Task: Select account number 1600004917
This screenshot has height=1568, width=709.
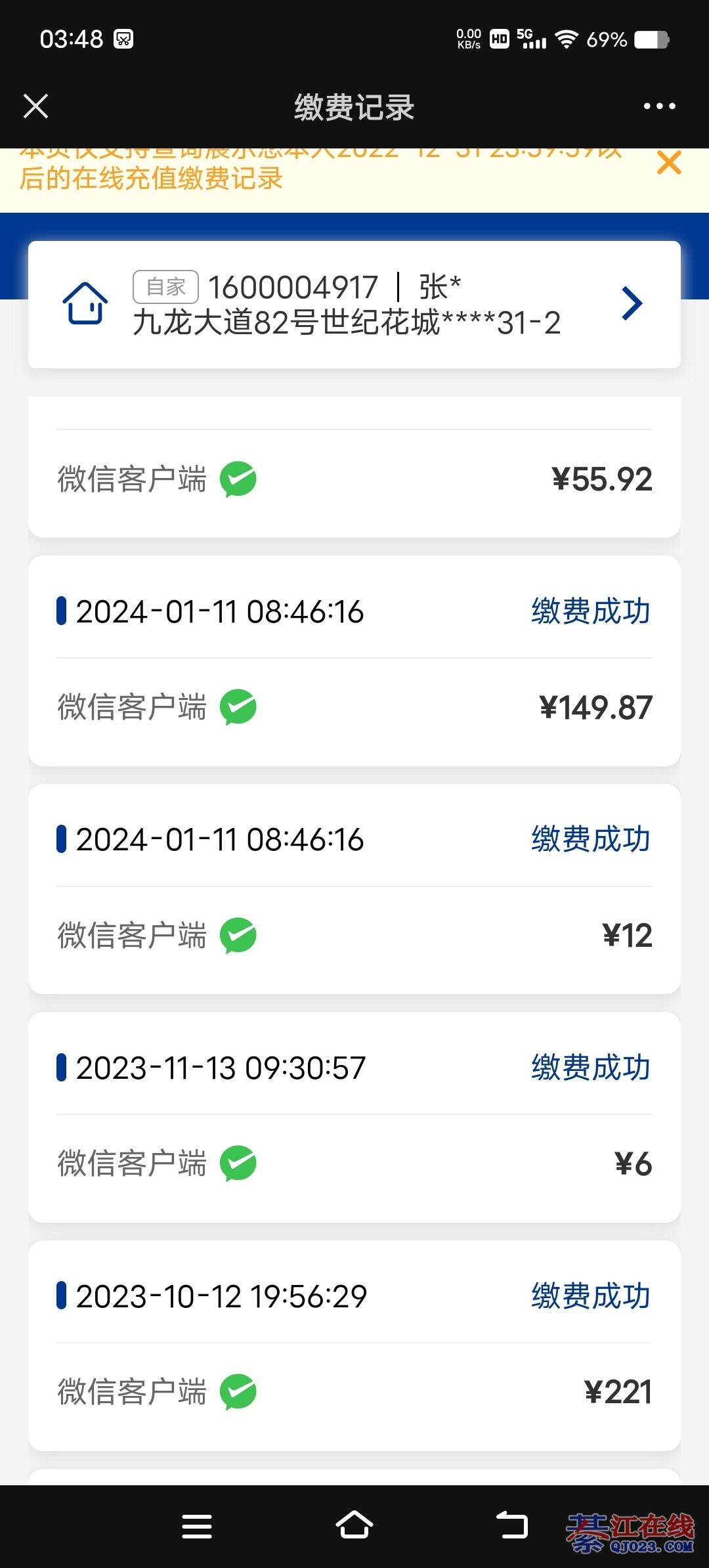Action: (293, 288)
